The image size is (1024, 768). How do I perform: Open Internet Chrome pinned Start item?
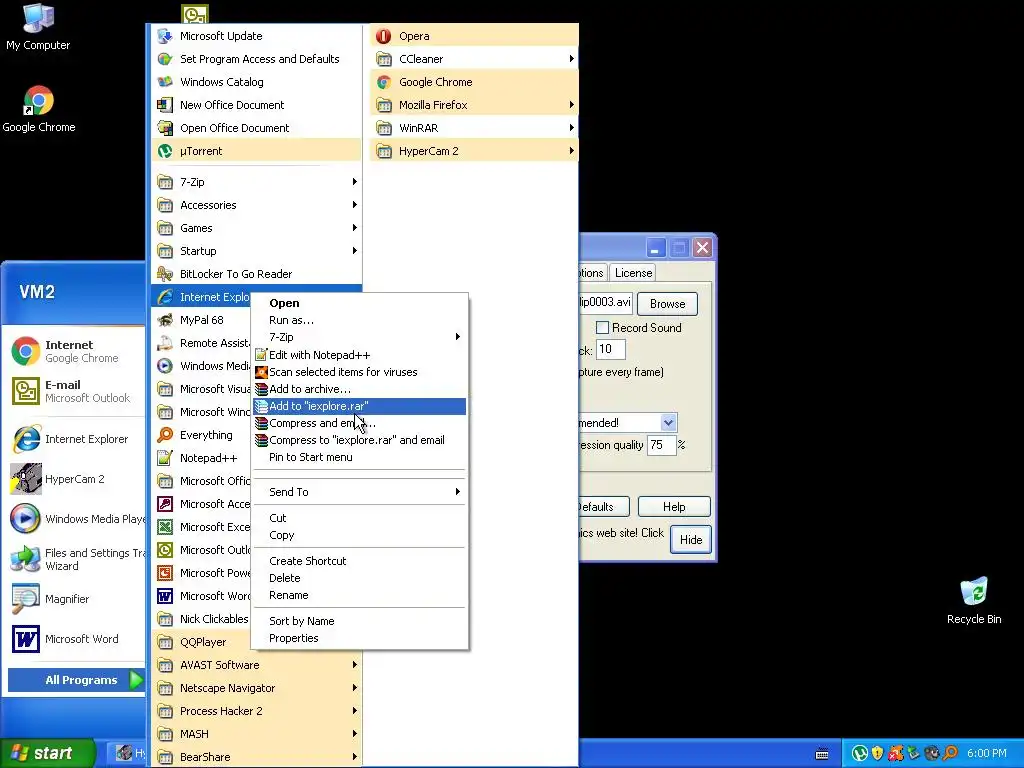point(74,351)
